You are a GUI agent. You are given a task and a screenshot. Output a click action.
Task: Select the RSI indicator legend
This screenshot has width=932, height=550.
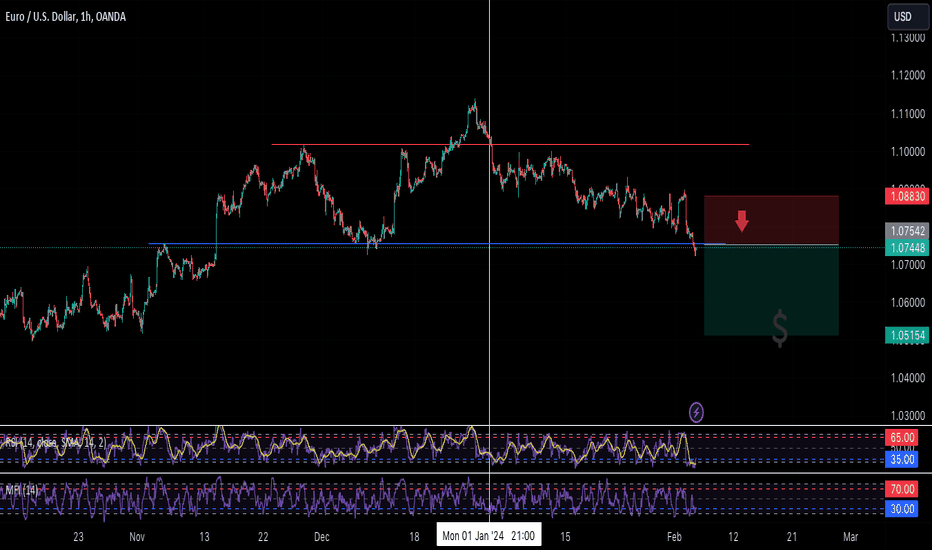pos(55,442)
